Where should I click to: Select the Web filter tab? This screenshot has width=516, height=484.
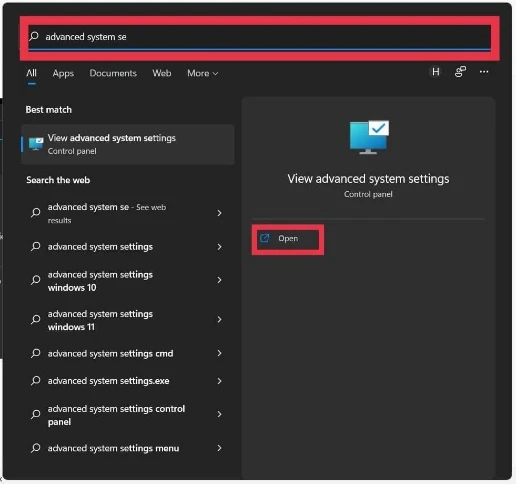[162, 73]
